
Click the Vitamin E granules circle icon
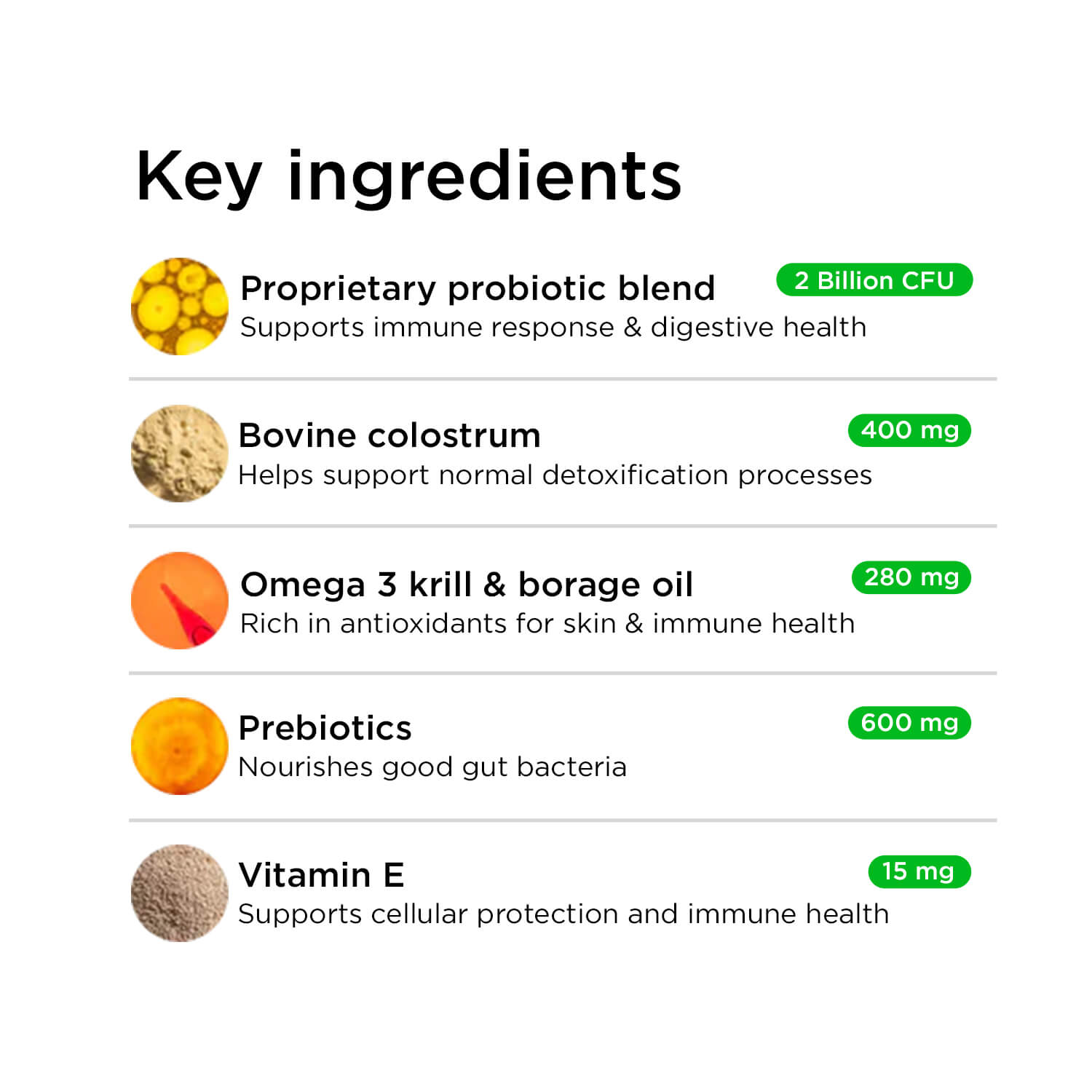(179, 893)
